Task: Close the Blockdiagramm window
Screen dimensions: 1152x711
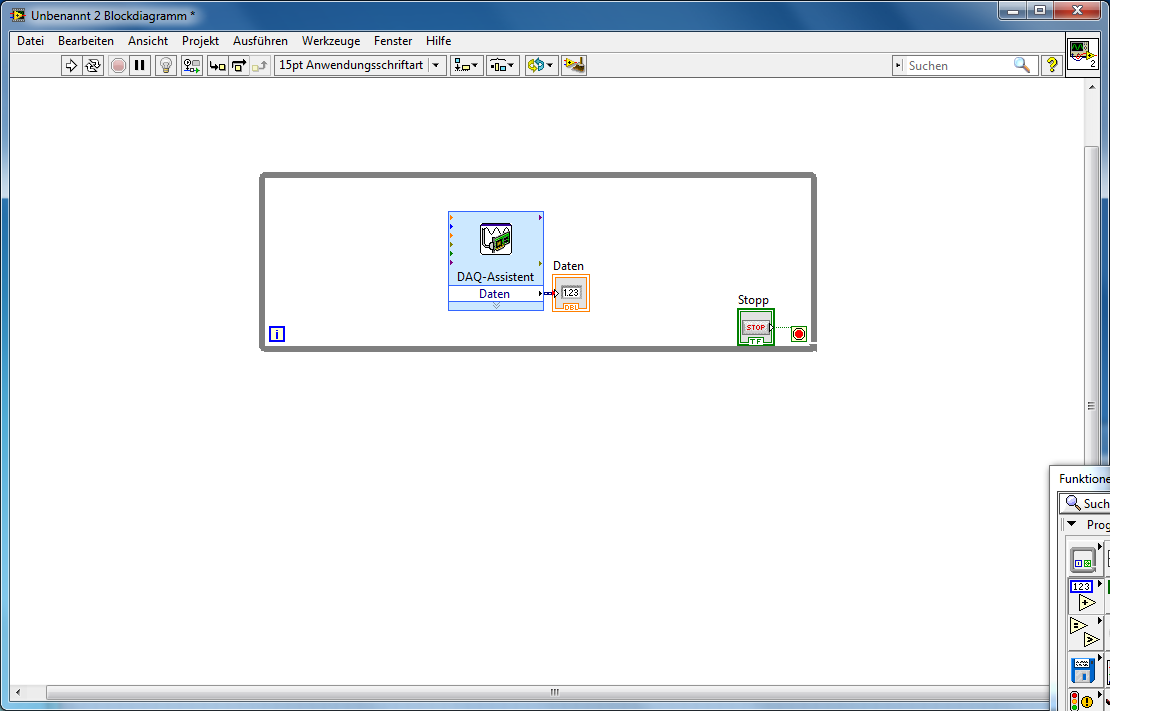Action: [x=1078, y=10]
